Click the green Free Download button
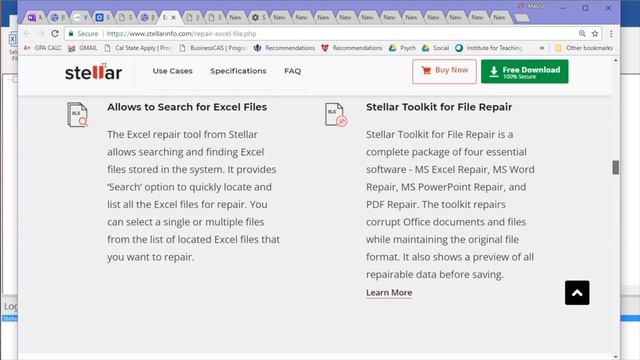The width and height of the screenshot is (640, 360). [x=524, y=71]
